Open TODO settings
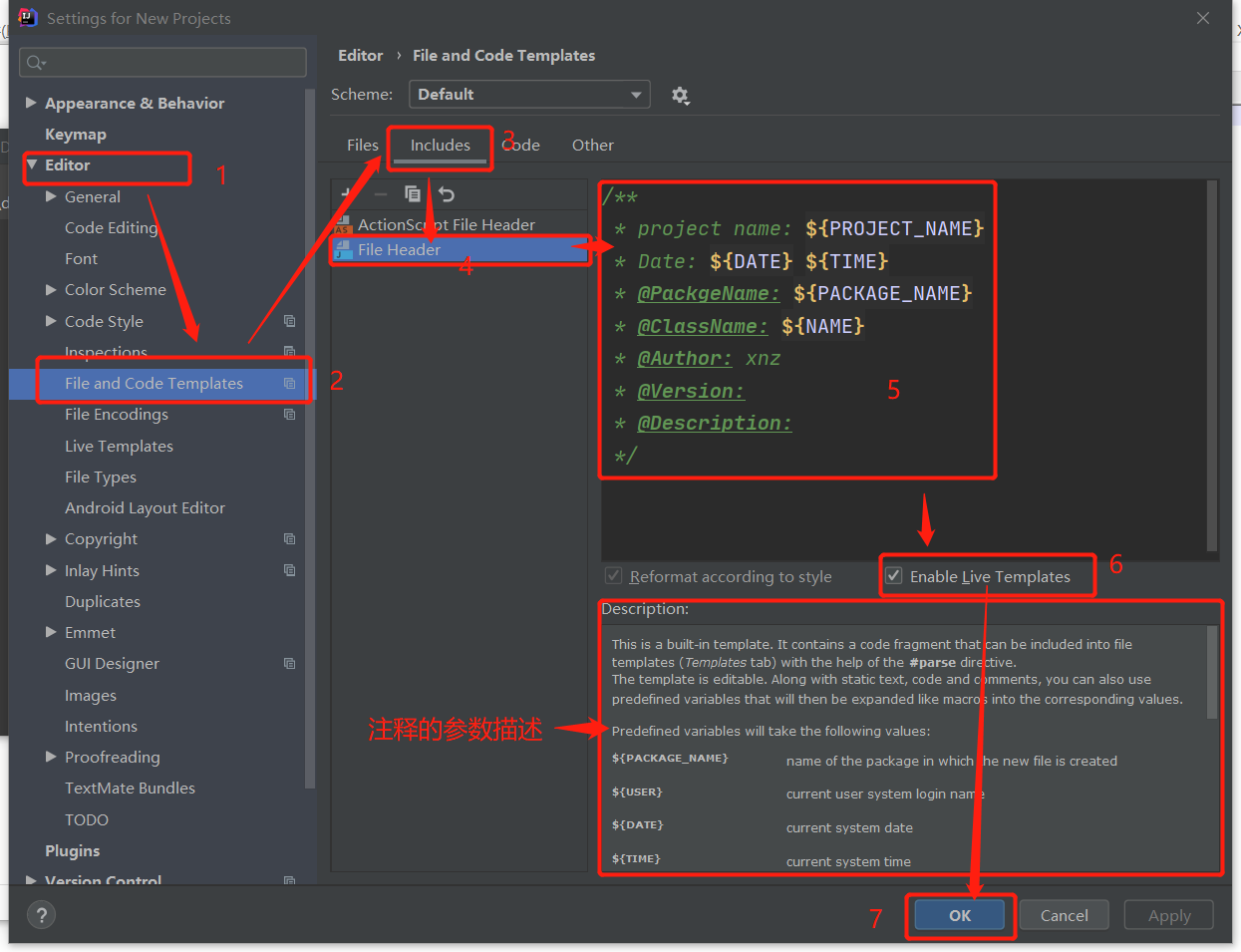Viewport: 1241px width, 952px height. (86, 819)
